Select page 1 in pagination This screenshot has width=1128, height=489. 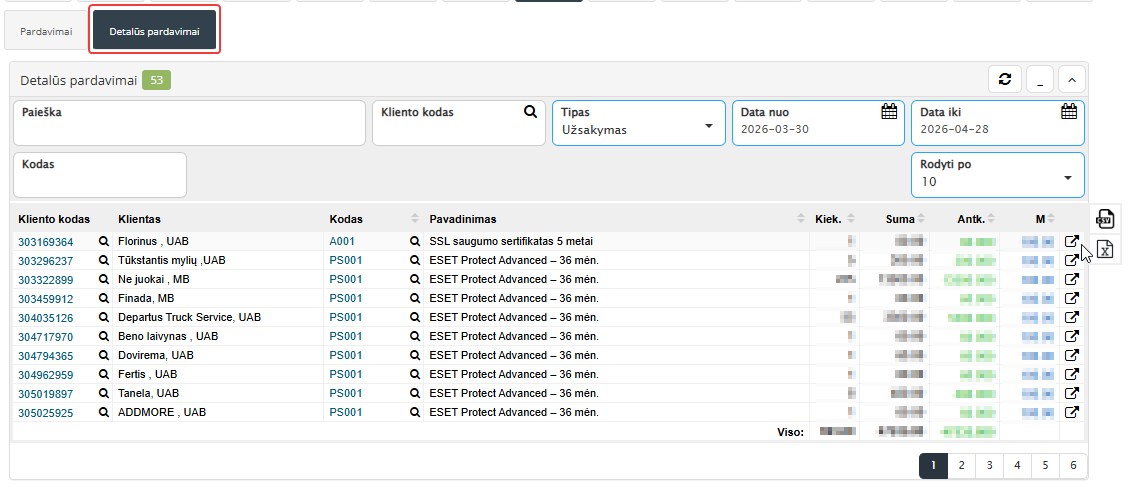933,465
